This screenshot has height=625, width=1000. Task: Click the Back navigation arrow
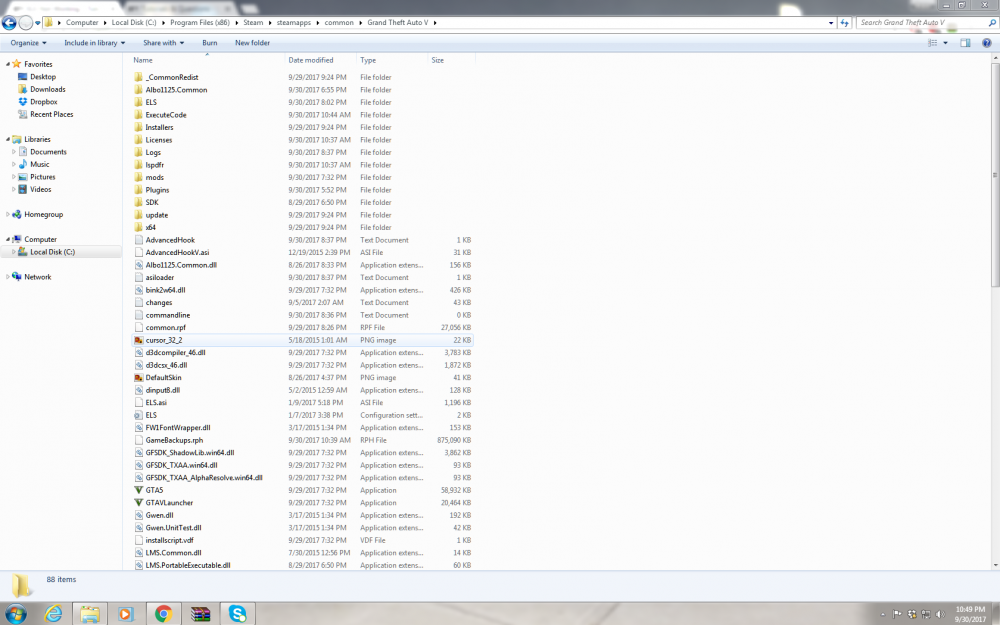(x=9, y=23)
